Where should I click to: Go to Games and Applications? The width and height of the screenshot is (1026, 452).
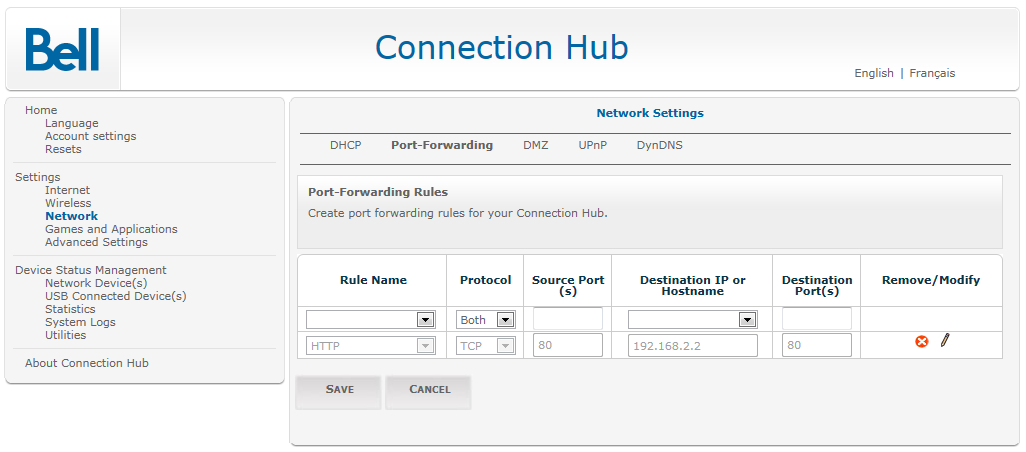(x=111, y=229)
